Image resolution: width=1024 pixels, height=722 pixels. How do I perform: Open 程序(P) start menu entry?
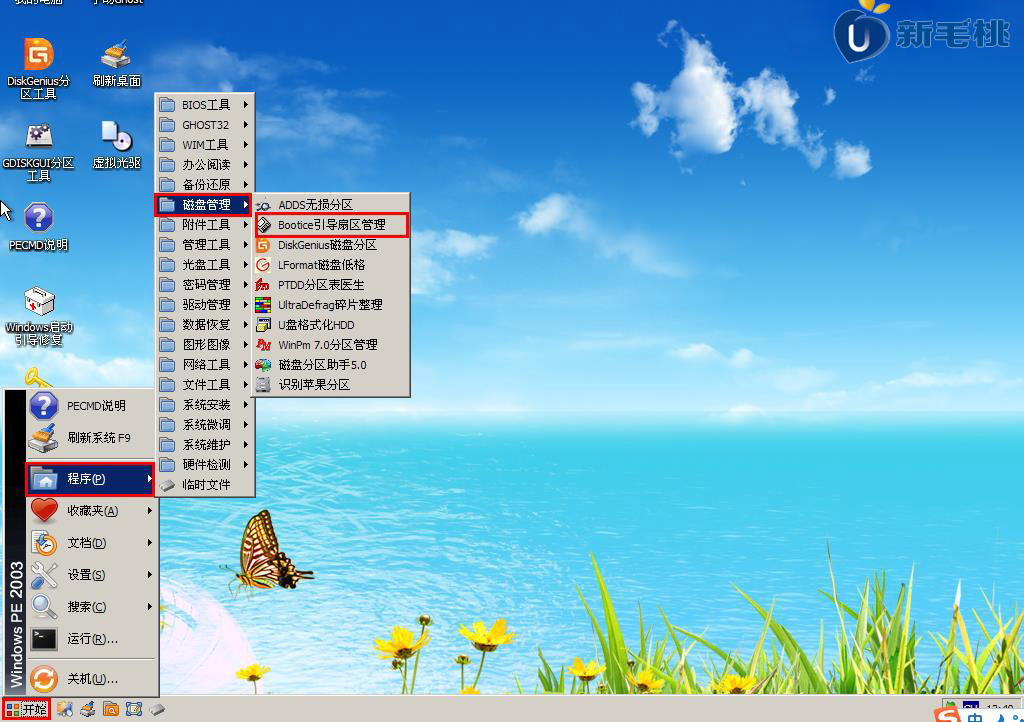pos(90,479)
